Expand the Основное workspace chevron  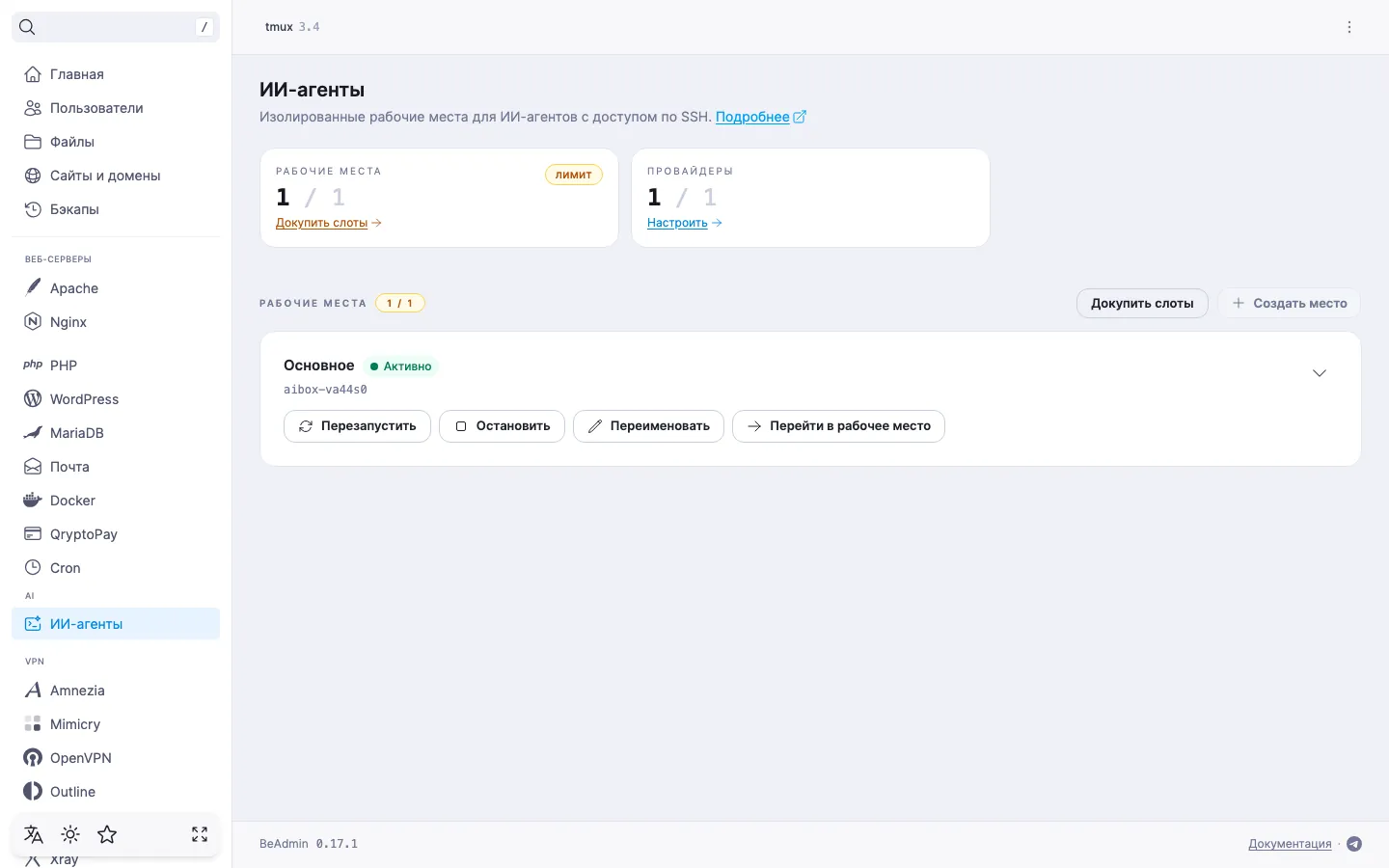1320,373
